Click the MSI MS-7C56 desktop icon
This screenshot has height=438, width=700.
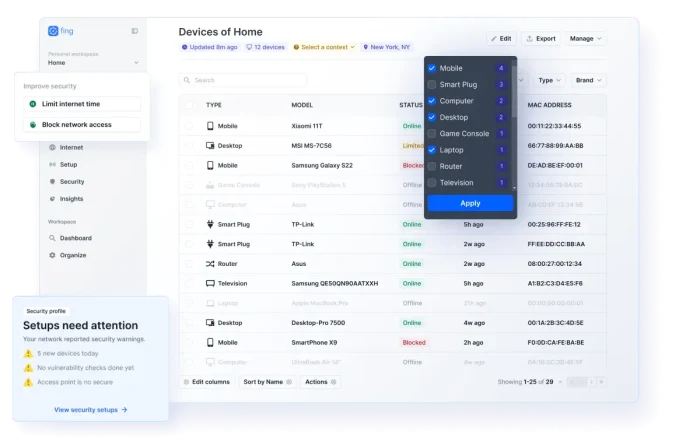210,146
